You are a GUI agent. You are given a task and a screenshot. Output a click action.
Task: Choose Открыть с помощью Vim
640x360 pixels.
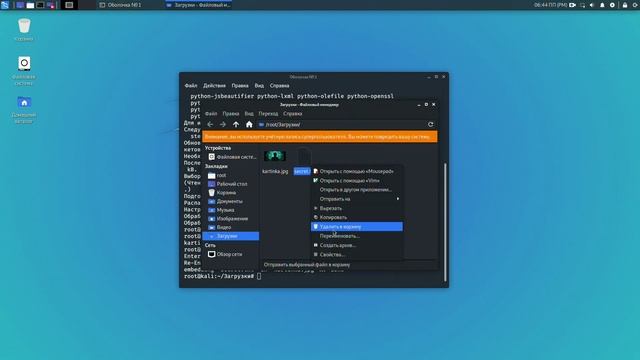tap(357, 180)
